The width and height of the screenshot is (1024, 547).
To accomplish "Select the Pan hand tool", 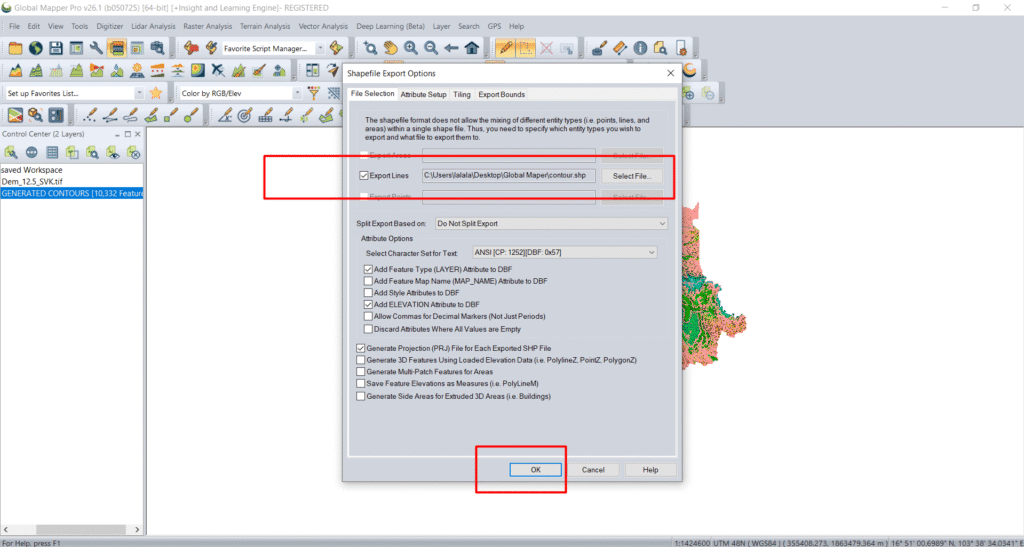I will (x=391, y=48).
